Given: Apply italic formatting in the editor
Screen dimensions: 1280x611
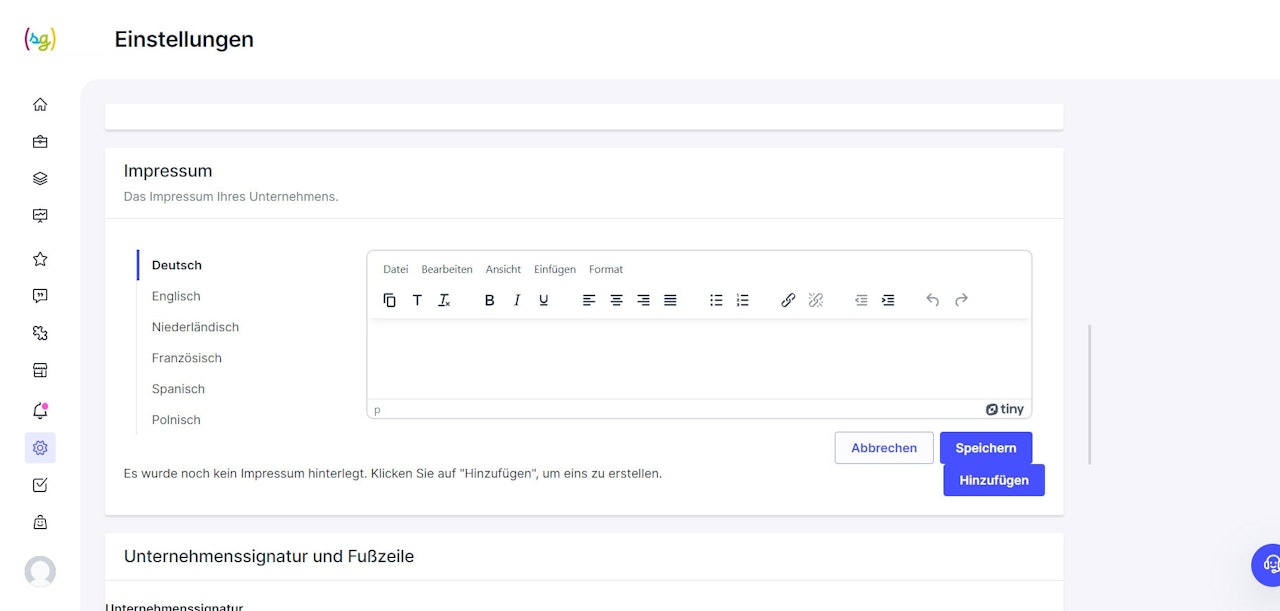Looking at the screenshot, I should [x=517, y=300].
